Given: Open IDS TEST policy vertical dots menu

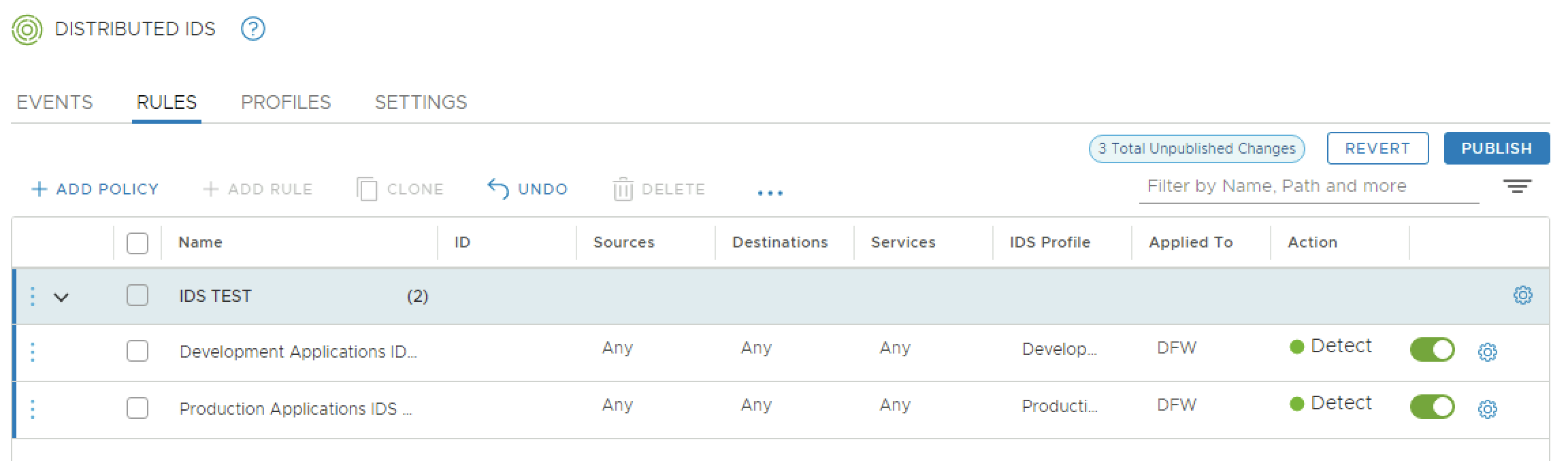Looking at the screenshot, I should click(x=33, y=296).
